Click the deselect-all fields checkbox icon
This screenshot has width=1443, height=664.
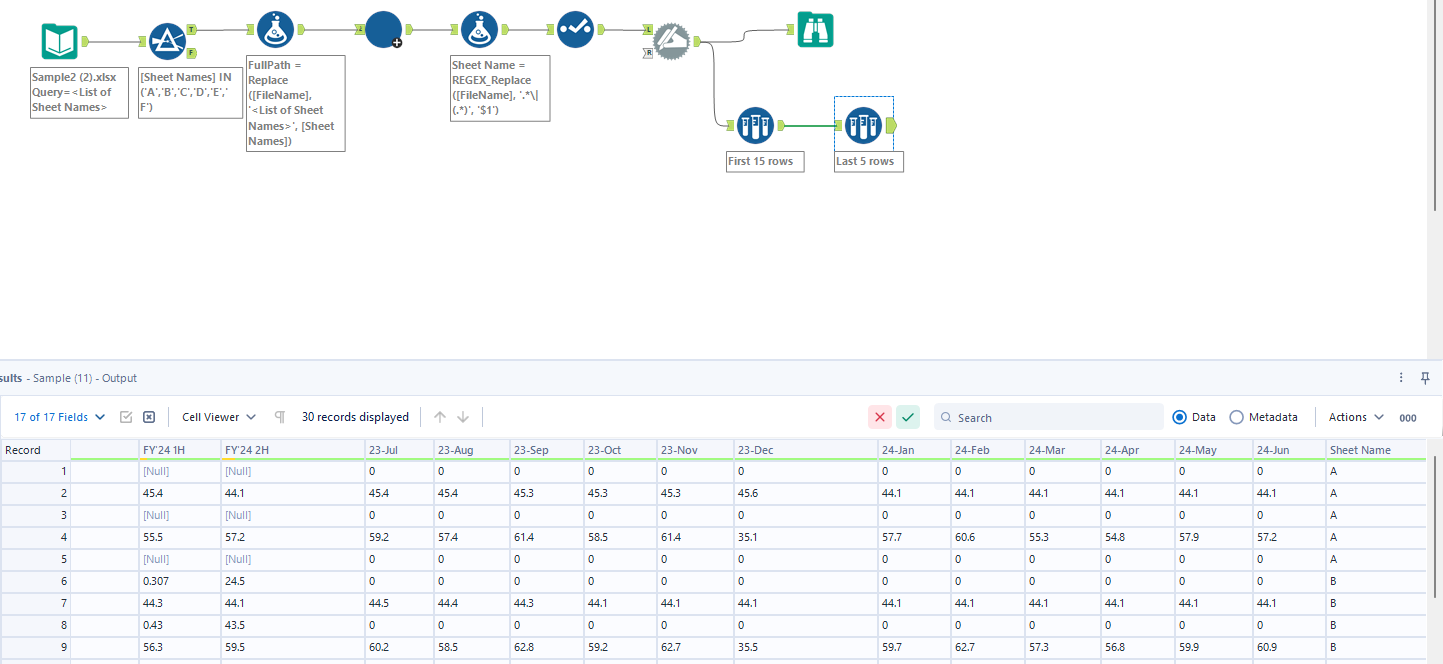tap(149, 417)
